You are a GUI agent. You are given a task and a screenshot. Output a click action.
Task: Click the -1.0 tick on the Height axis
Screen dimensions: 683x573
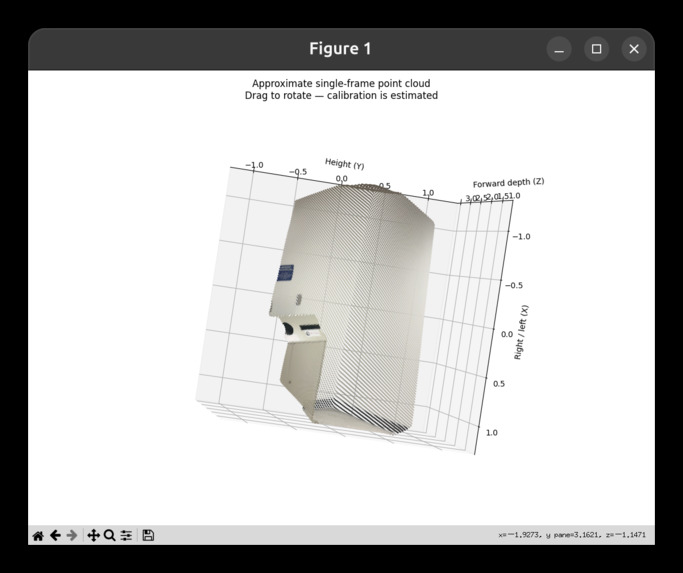point(254,165)
